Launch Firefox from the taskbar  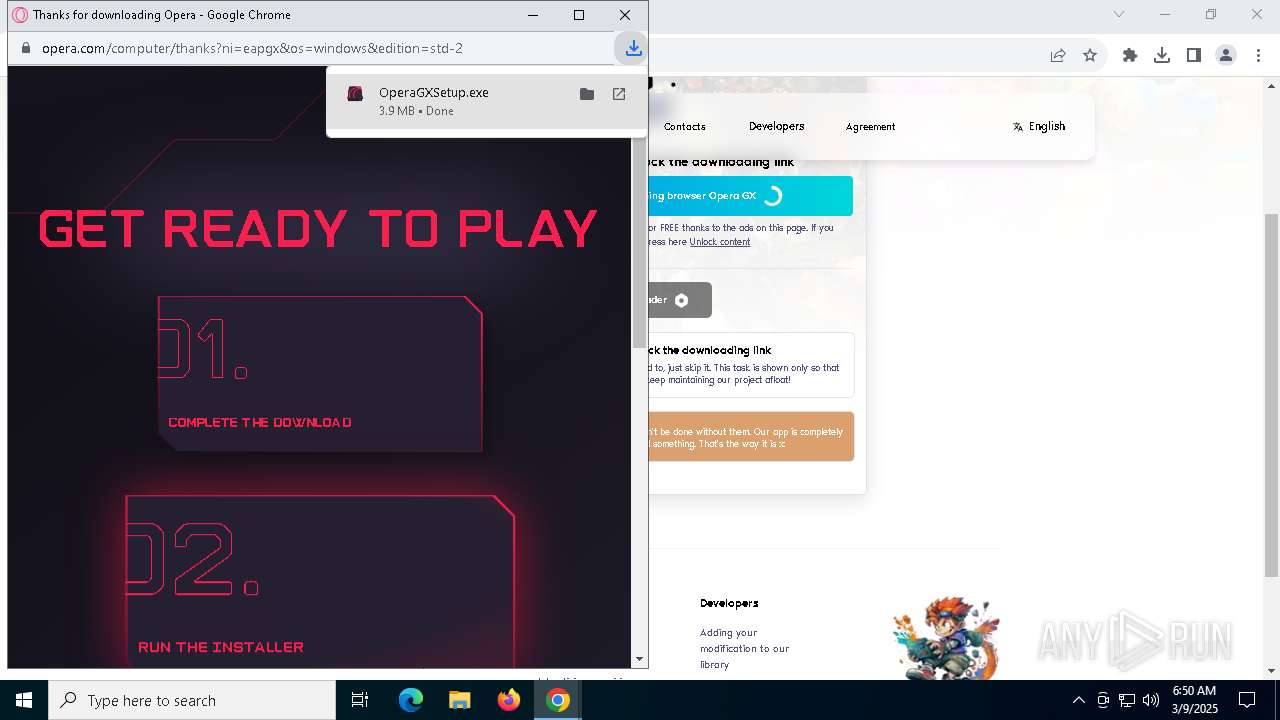point(509,700)
